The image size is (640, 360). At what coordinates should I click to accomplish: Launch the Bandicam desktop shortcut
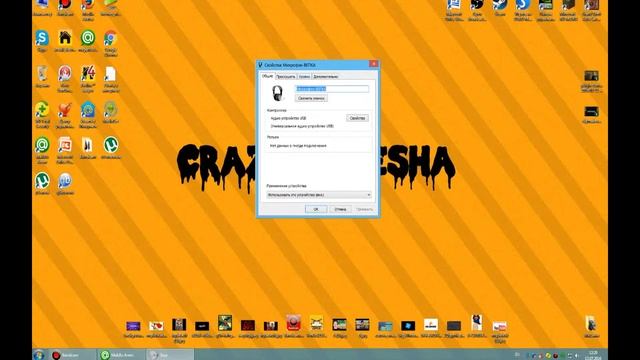[x=65, y=5]
